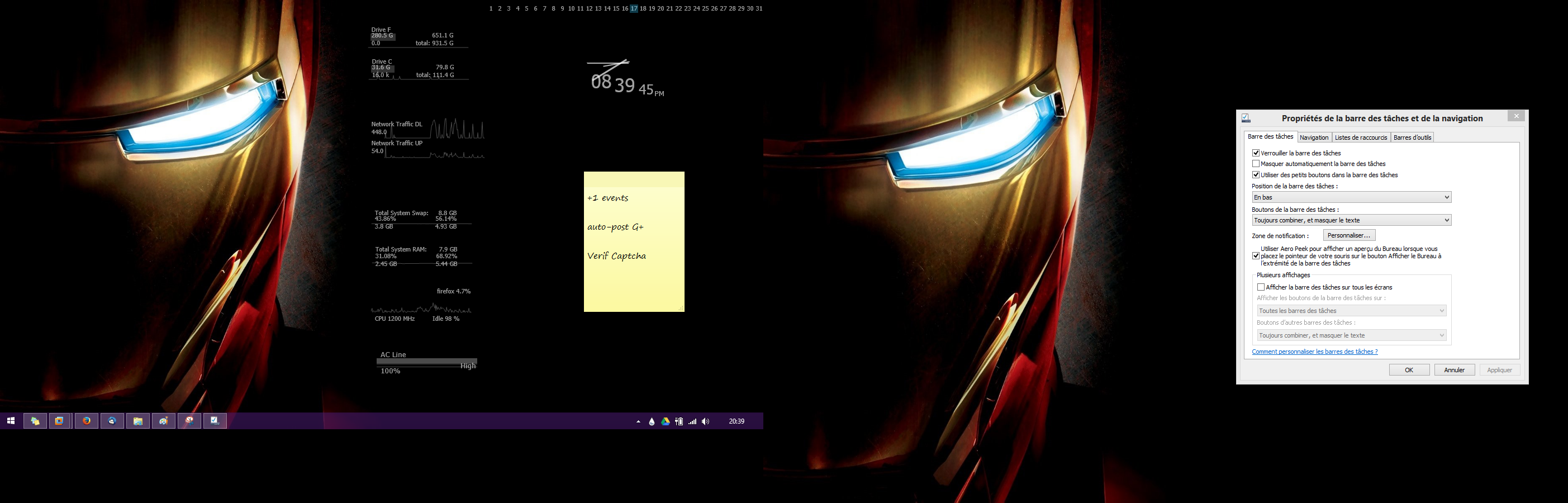Check Afficher la barre des tâches sur tous les écrans
This screenshot has height=503, width=1568.
pyautogui.click(x=1261, y=287)
